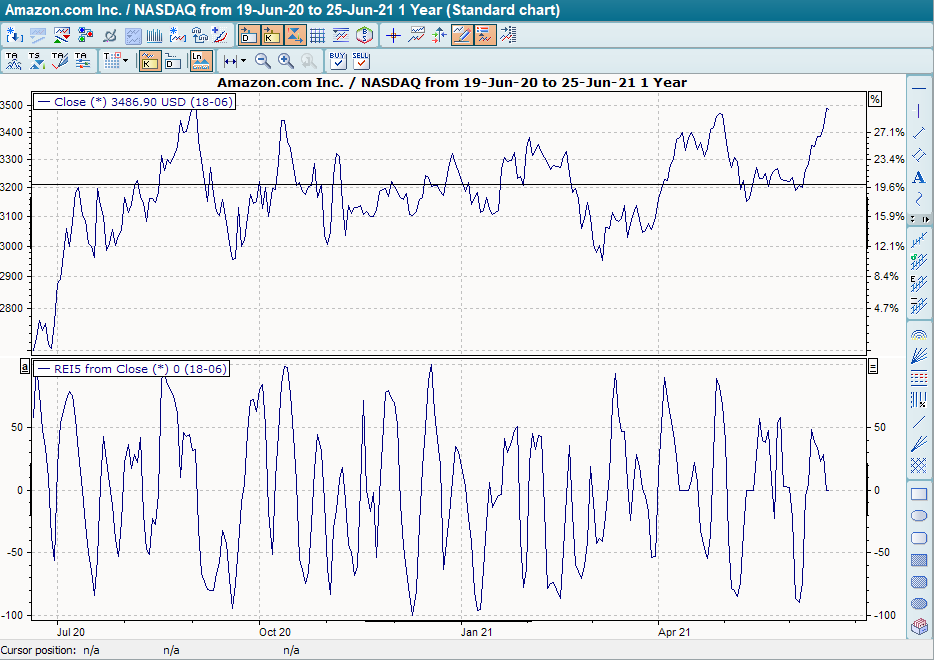
Task: Click the REI5 from Close indicator label
Action: click(x=132, y=369)
